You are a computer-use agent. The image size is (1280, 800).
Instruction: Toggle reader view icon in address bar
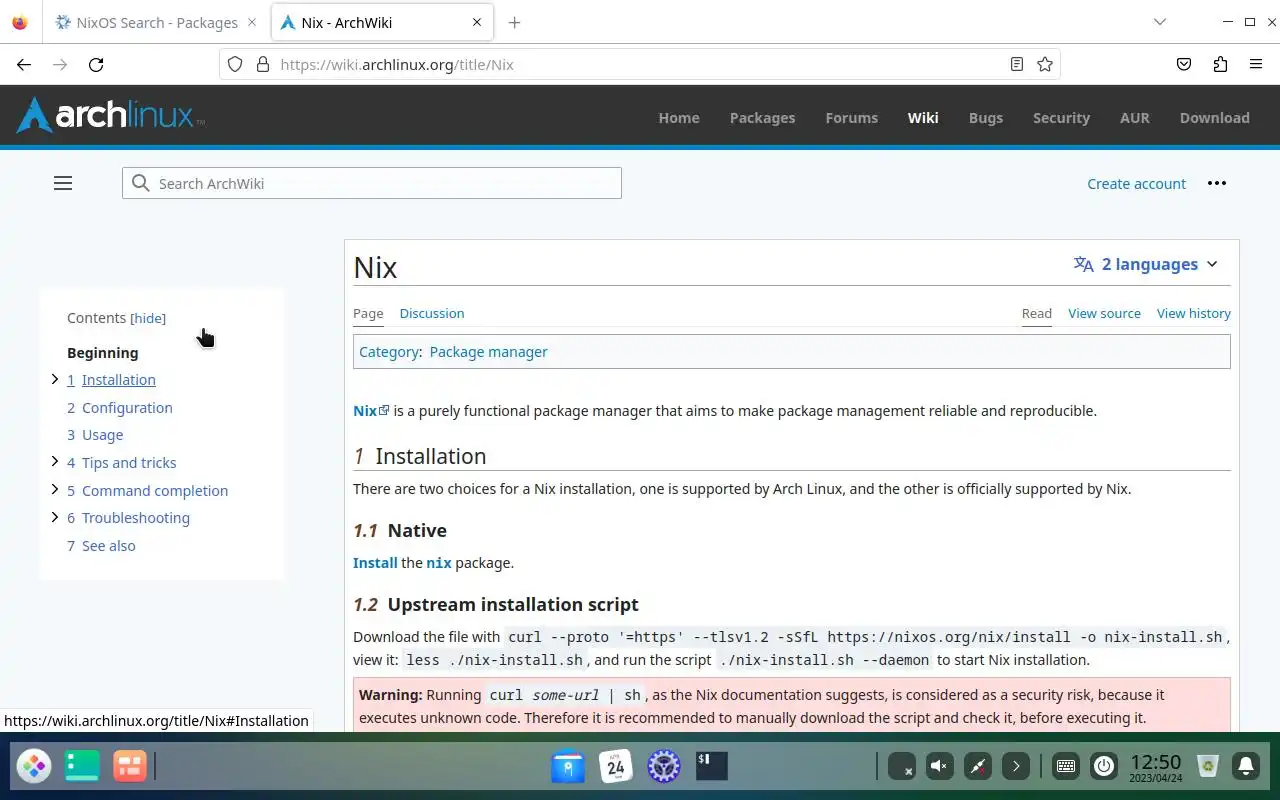pyautogui.click(x=1017, y=64)
